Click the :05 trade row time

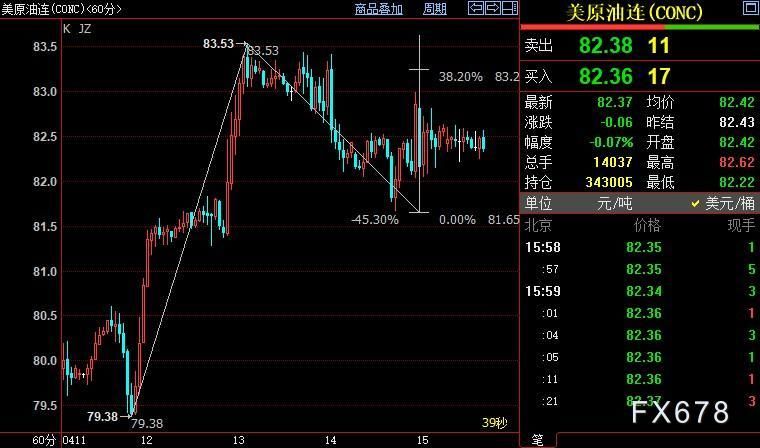[550, 357]
